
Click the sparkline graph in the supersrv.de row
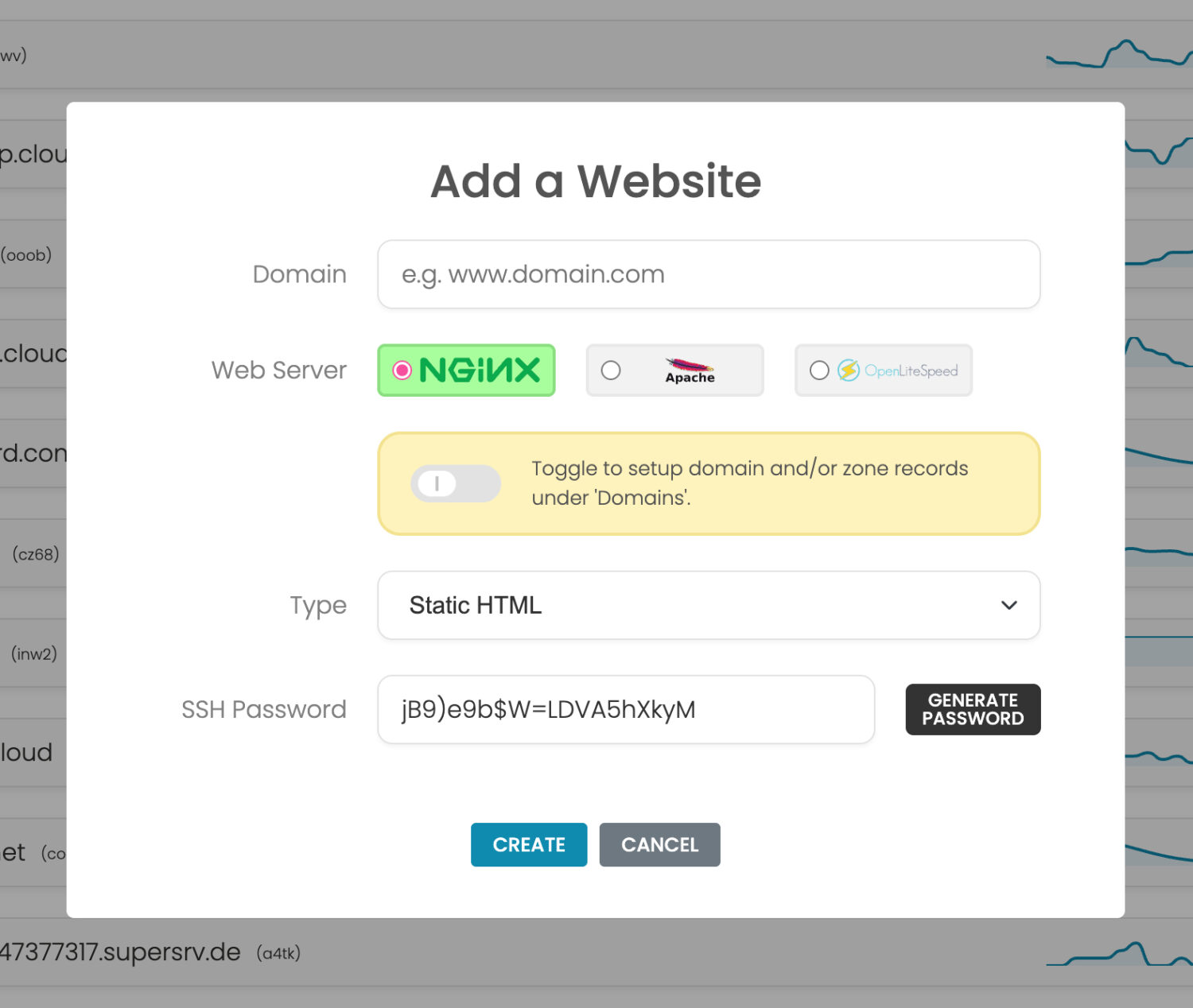(1117, 953)
